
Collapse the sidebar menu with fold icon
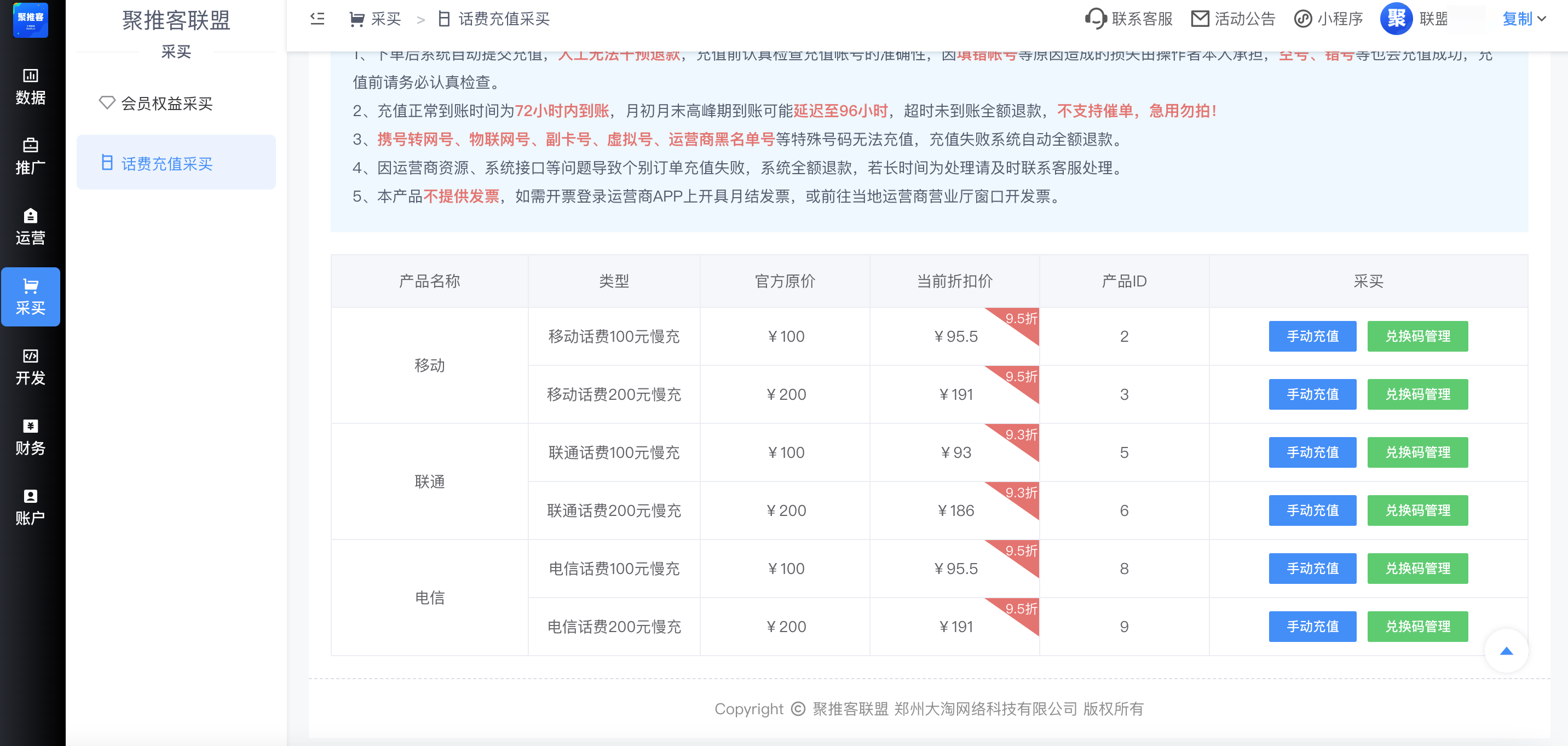coord(317,19)
